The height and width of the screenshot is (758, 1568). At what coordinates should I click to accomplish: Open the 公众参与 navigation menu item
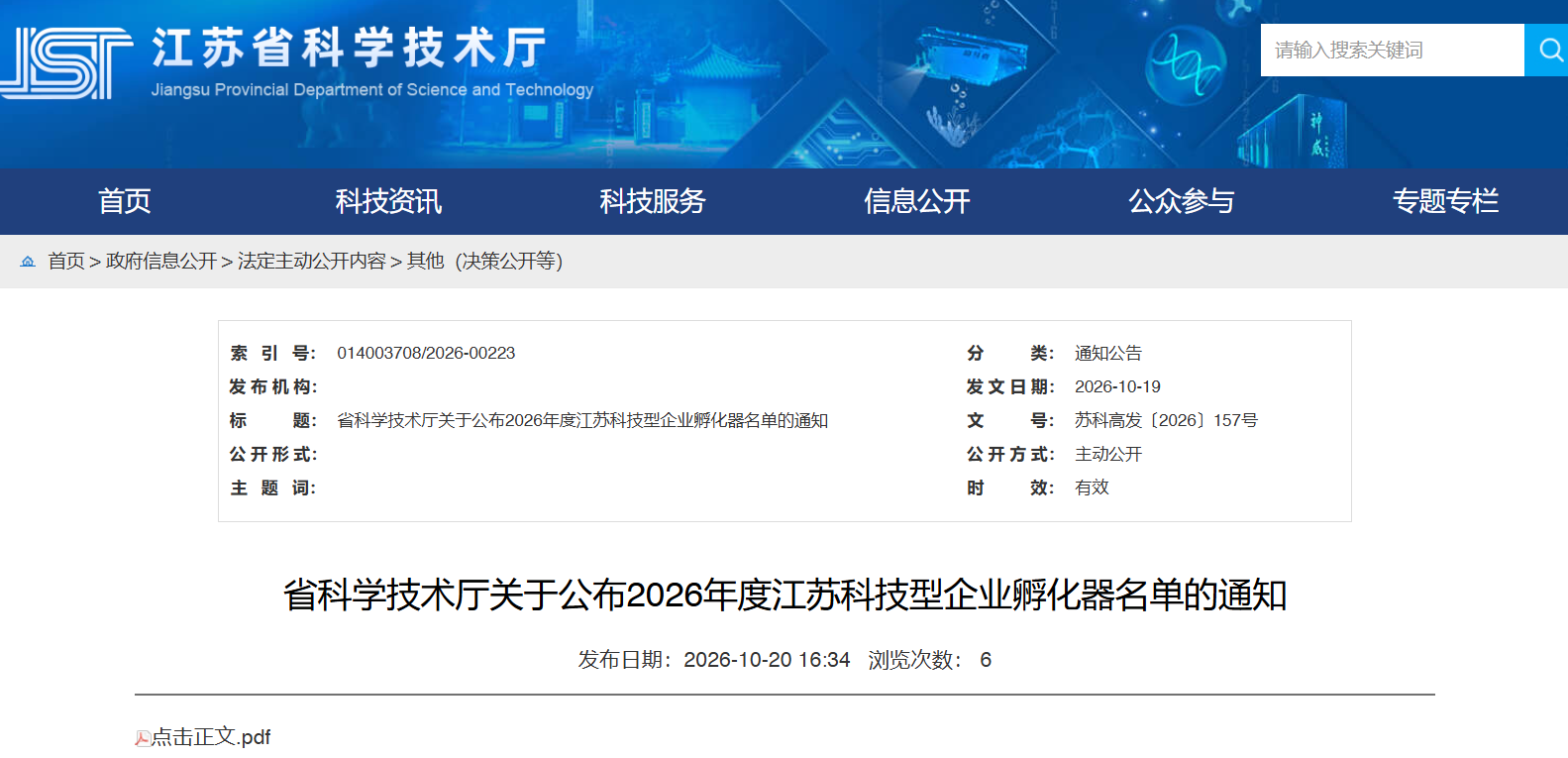[1182, 201]
